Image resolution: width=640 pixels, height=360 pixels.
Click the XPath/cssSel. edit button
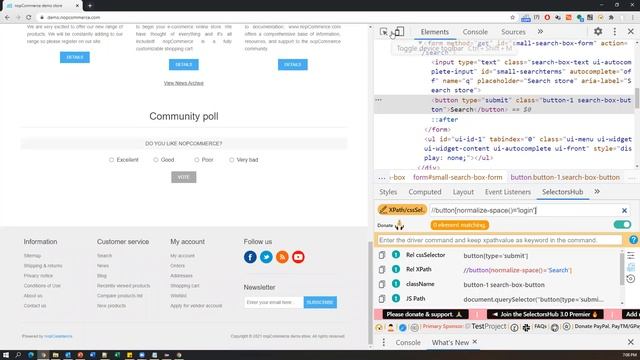pos(402,210)
